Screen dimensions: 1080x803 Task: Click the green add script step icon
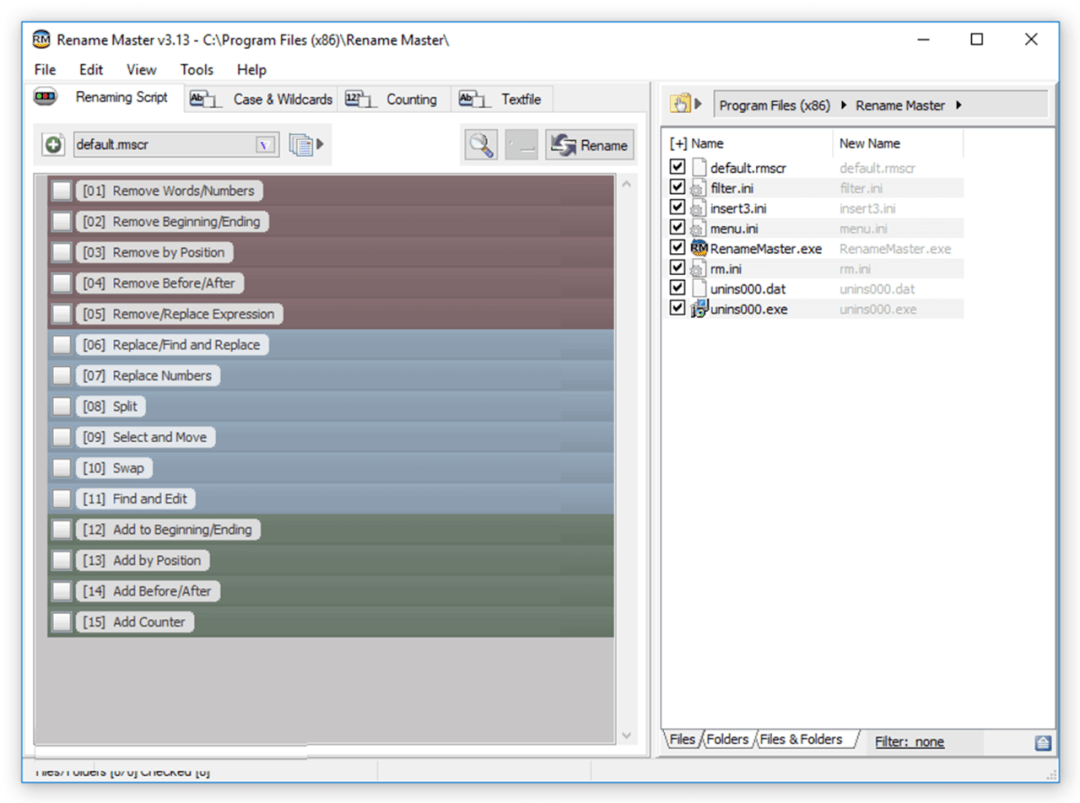[53, 145]
